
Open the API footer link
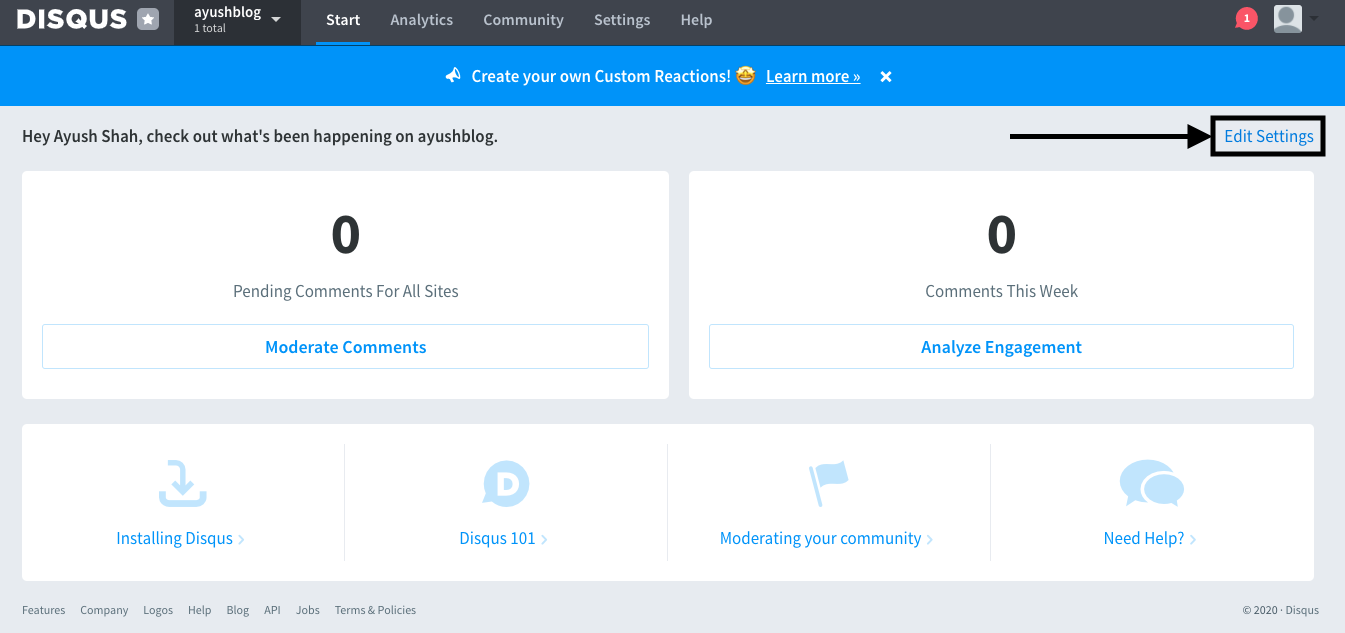point(272,610)
